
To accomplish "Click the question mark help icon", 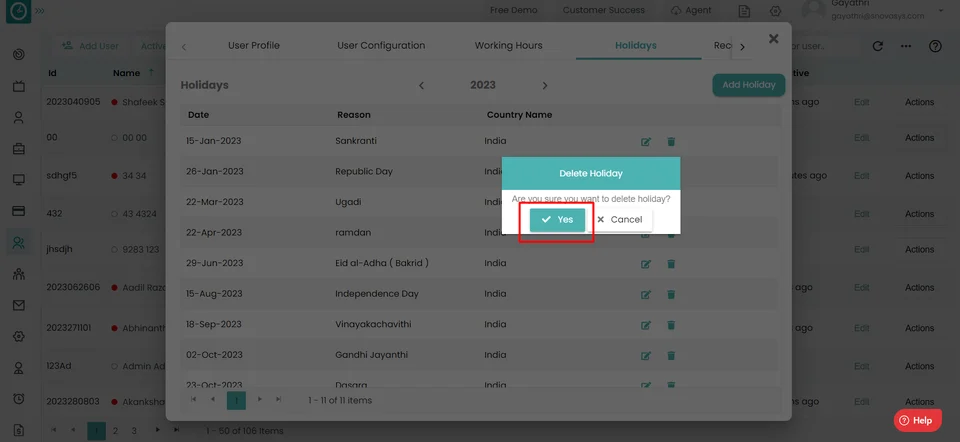I will [x=935, y=46].
